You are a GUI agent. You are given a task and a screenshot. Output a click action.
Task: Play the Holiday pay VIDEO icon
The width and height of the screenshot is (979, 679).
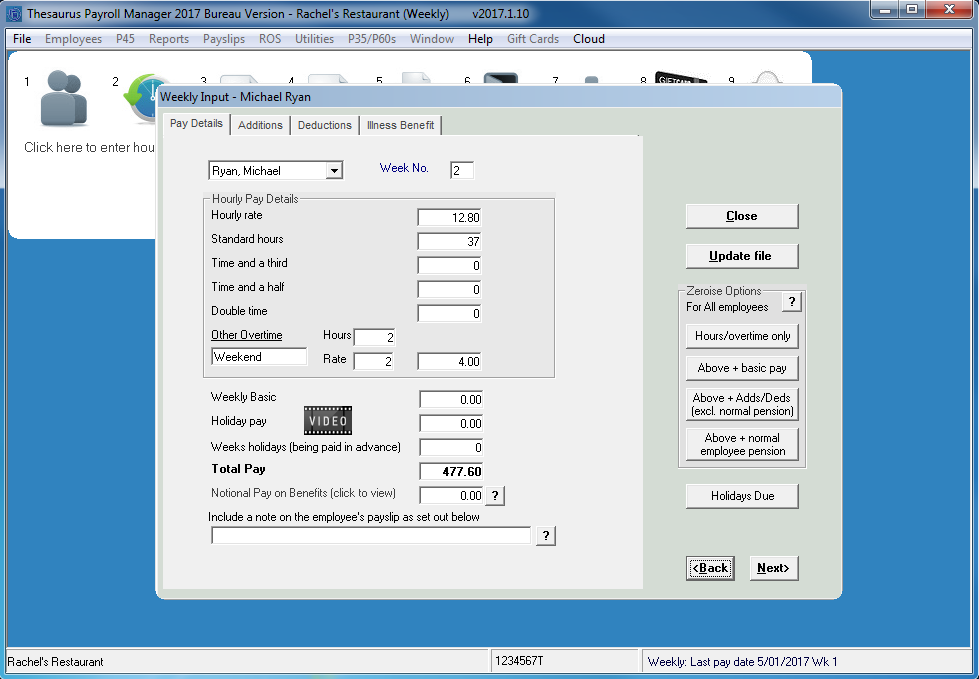coord(328,421)
